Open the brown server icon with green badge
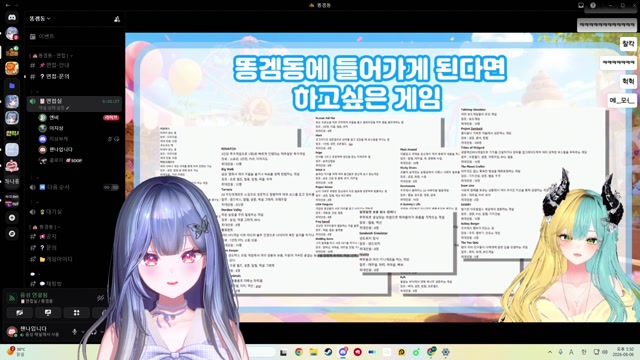The height and width of the screenshot is (360, 640). 12,51
